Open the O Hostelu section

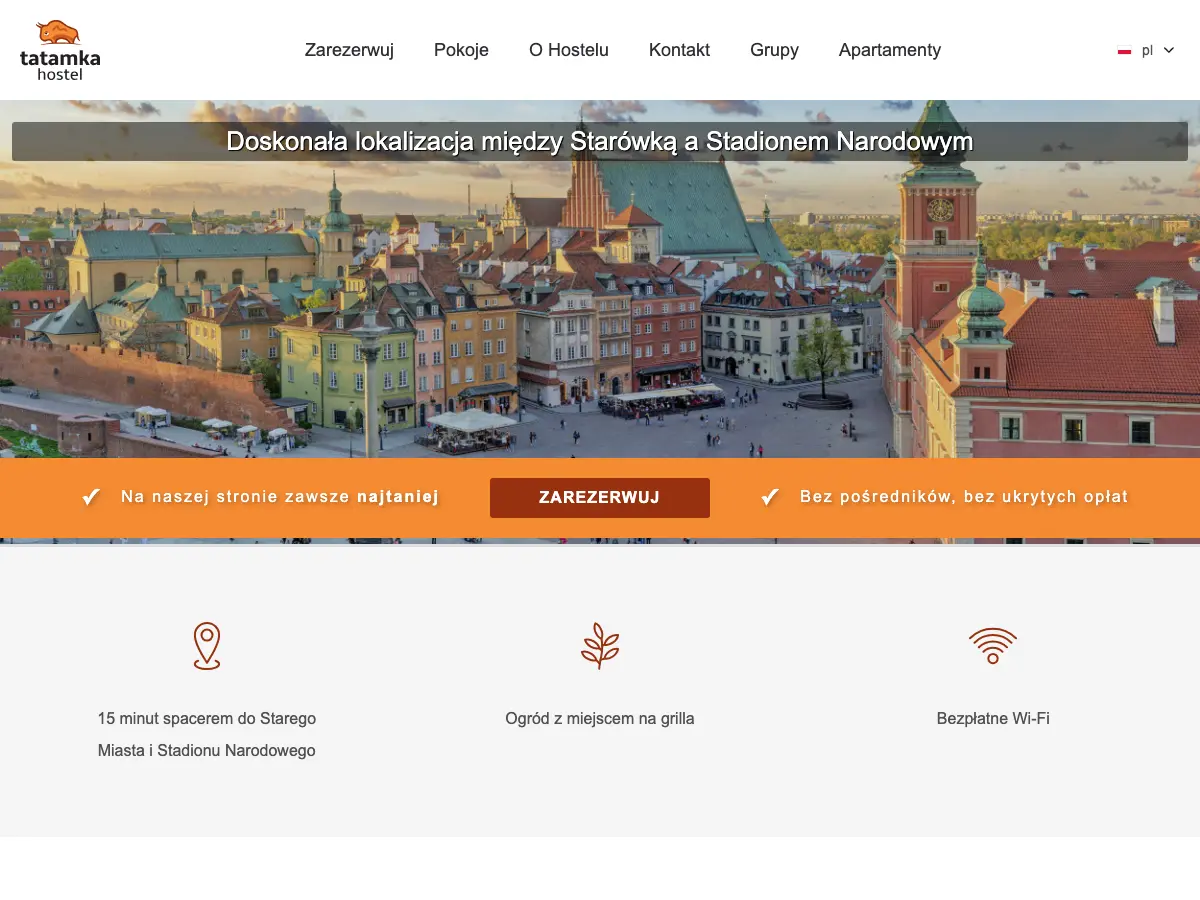coord(568,50)
